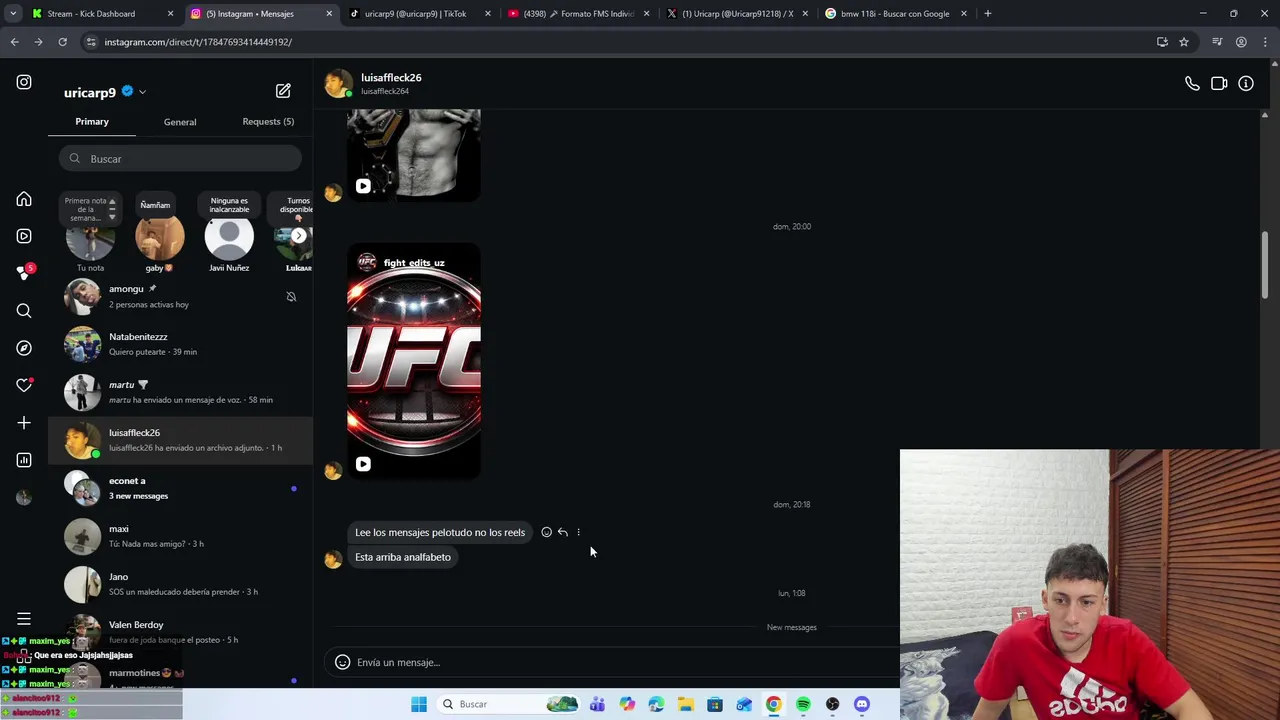The width and height of the screenshot is (1280, 720).
Task: Open a new Chrome tab
Action: click(988, 14)
